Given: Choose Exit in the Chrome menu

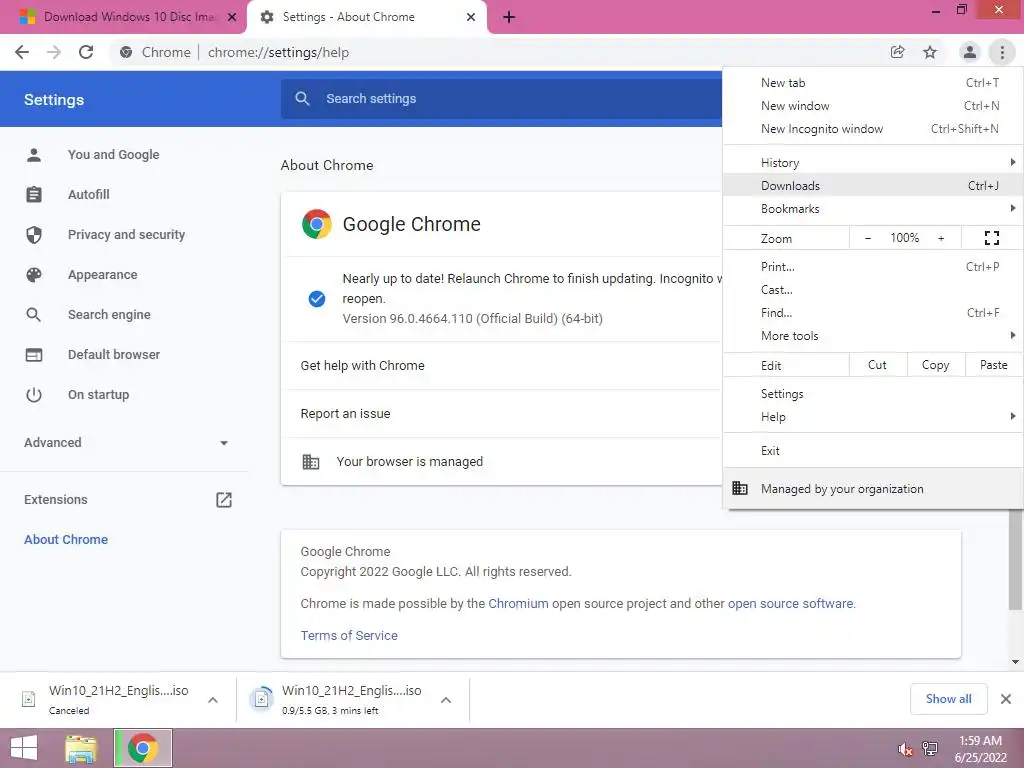Looking at the screenshot, I should point(873,451).
